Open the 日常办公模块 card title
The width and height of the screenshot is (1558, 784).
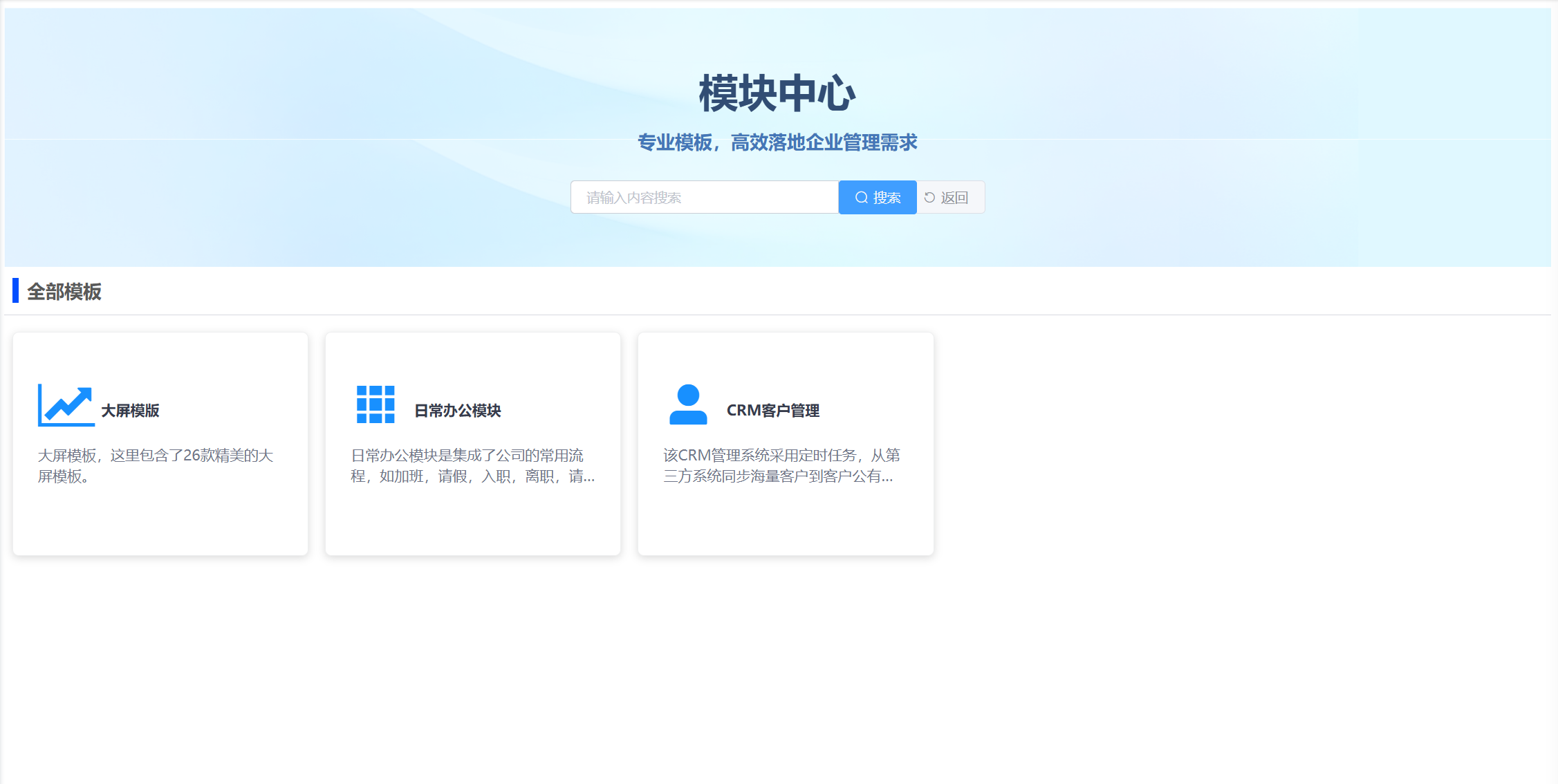coord(457,411)
